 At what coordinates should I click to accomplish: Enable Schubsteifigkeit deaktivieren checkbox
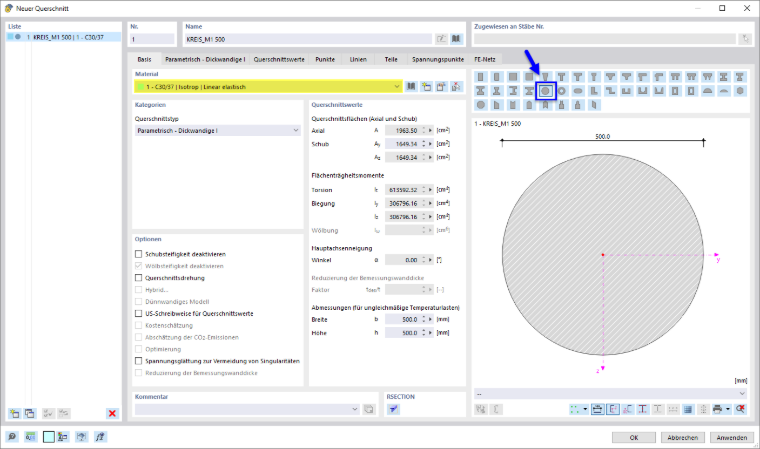point(139,254)
